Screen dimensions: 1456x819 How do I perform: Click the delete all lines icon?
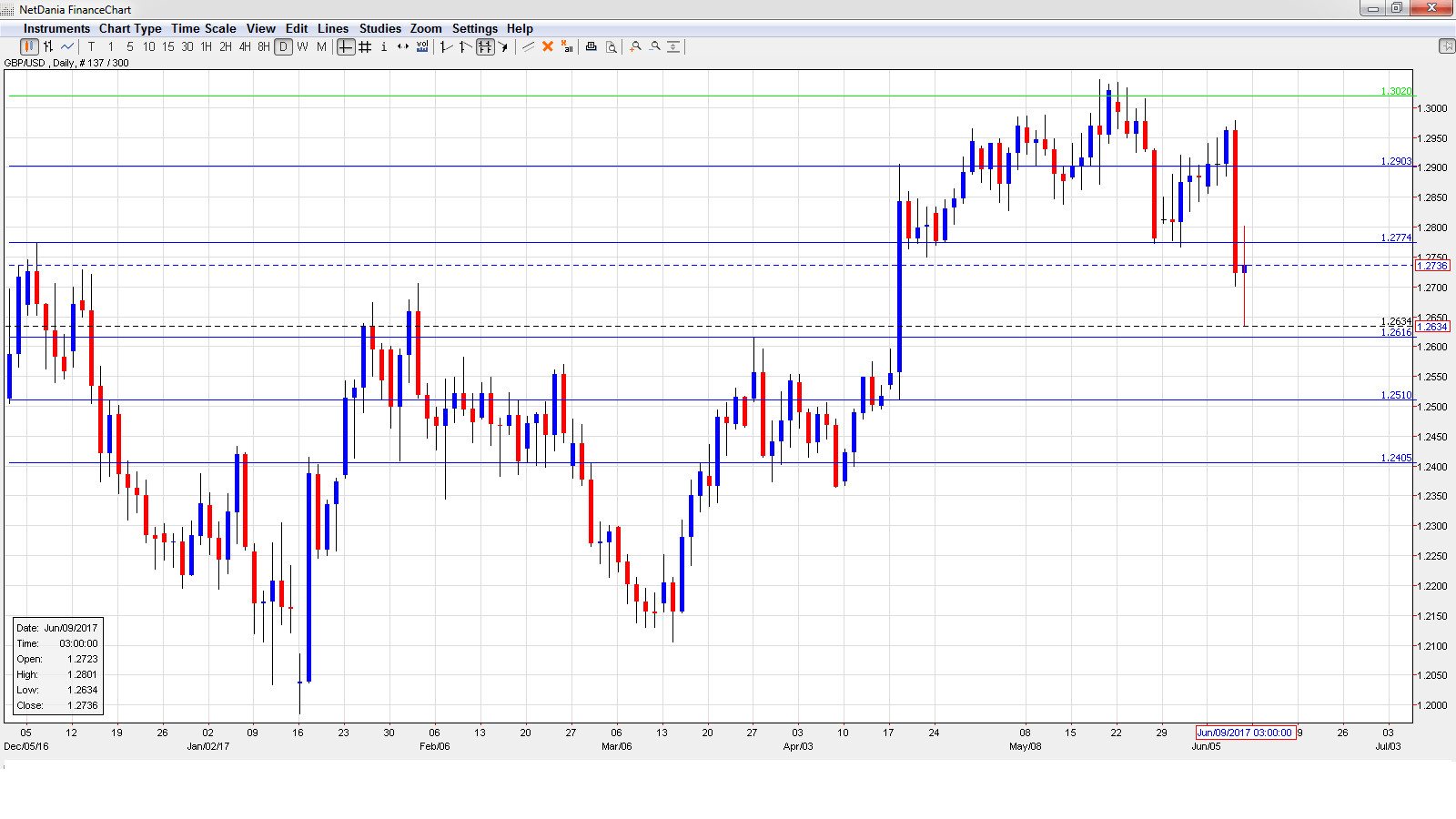[567, 46]
